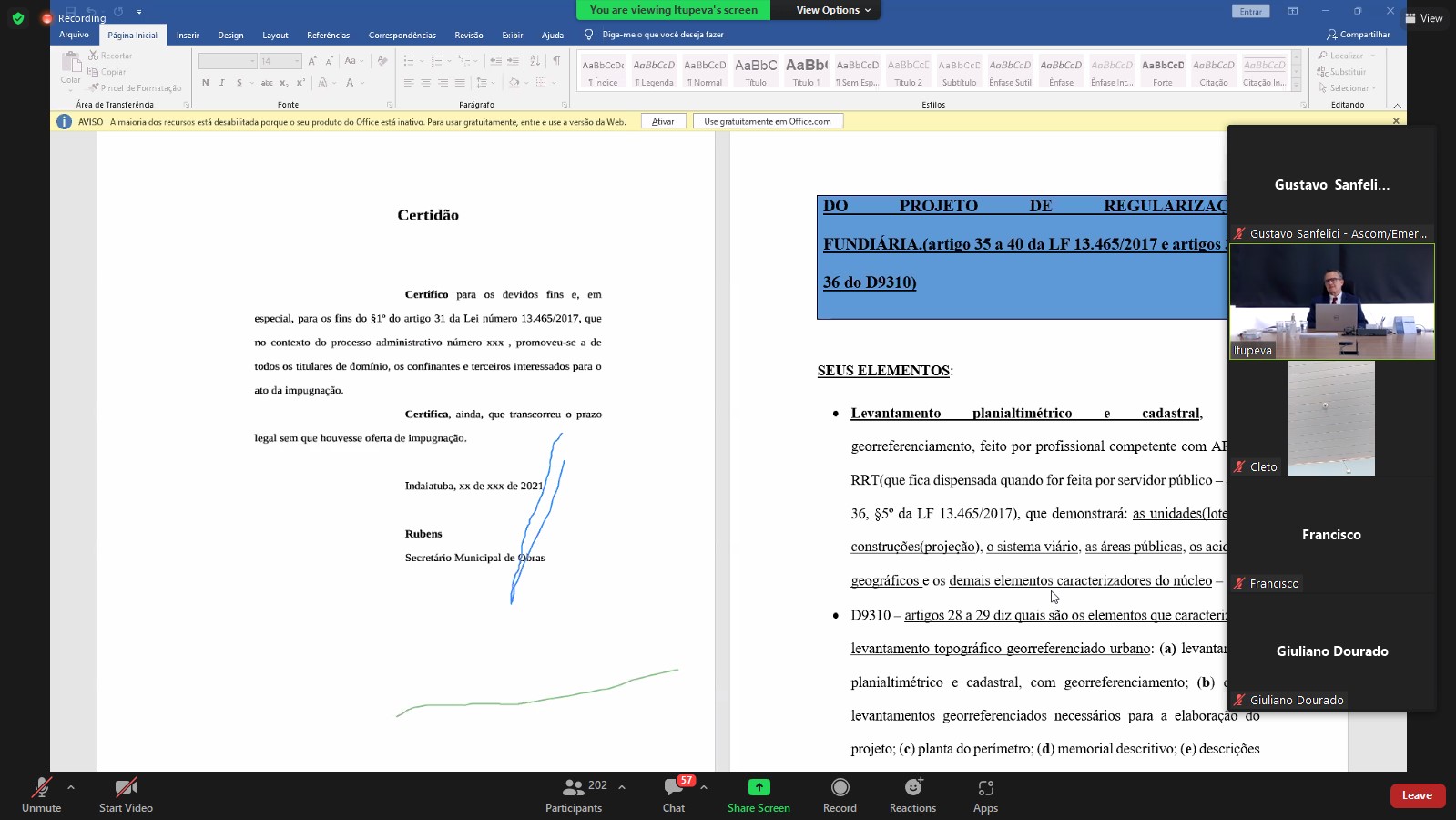Expand the View Options dropdown

tap(833, 10)
